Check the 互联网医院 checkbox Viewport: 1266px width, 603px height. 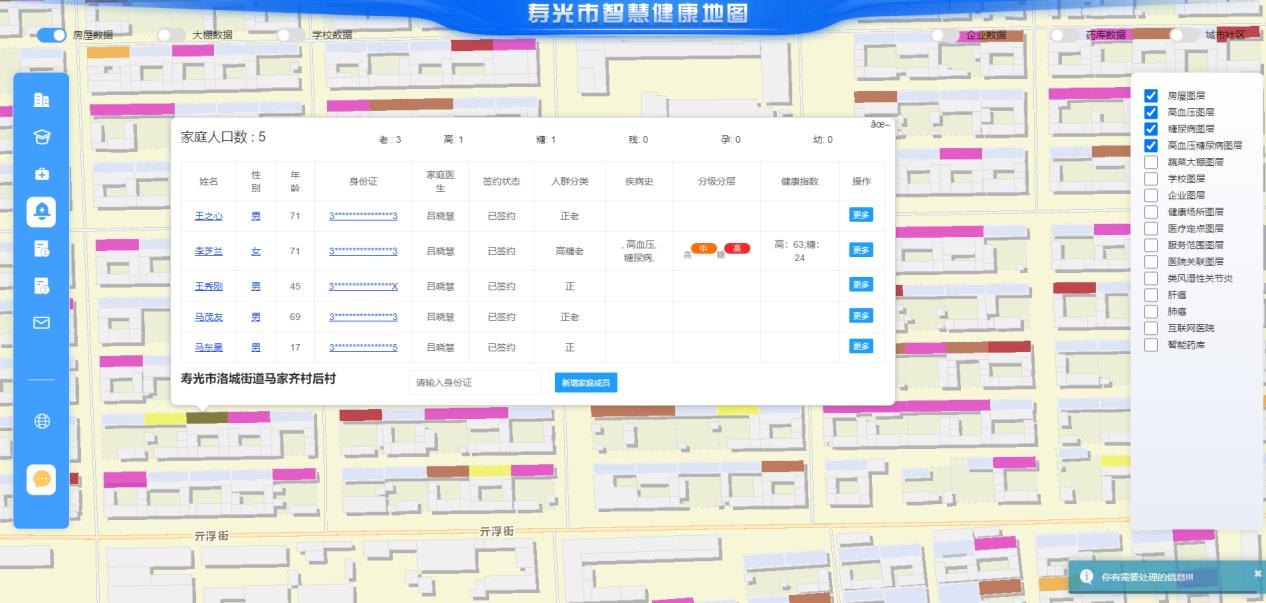coord(1150,328)
